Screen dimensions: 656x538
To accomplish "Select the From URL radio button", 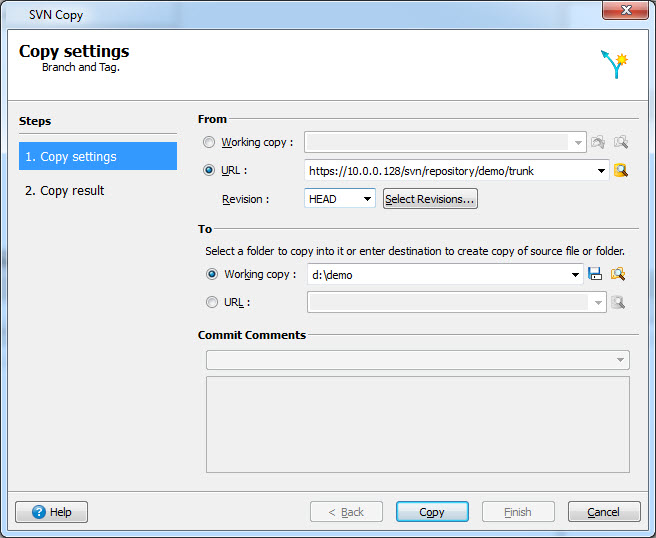I will pyautogui.click(x=209, y=171).
